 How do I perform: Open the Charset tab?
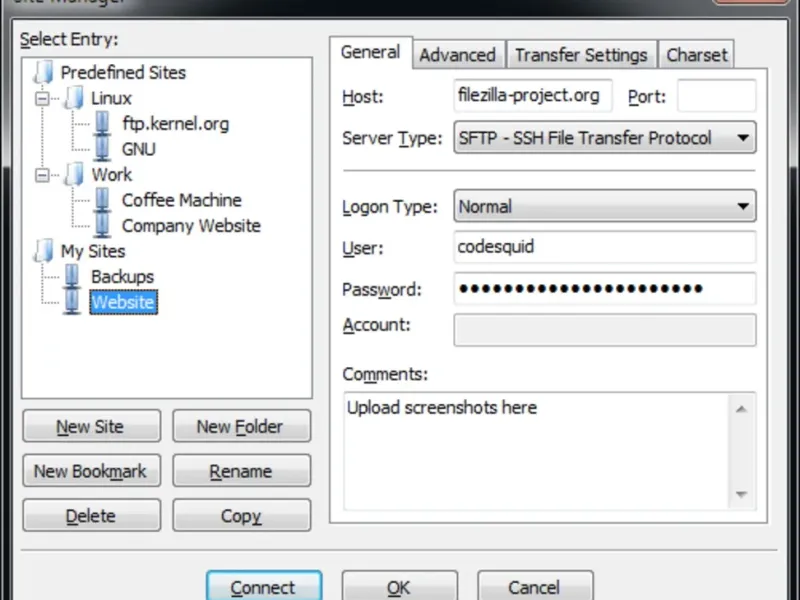[x=696, y=55]
